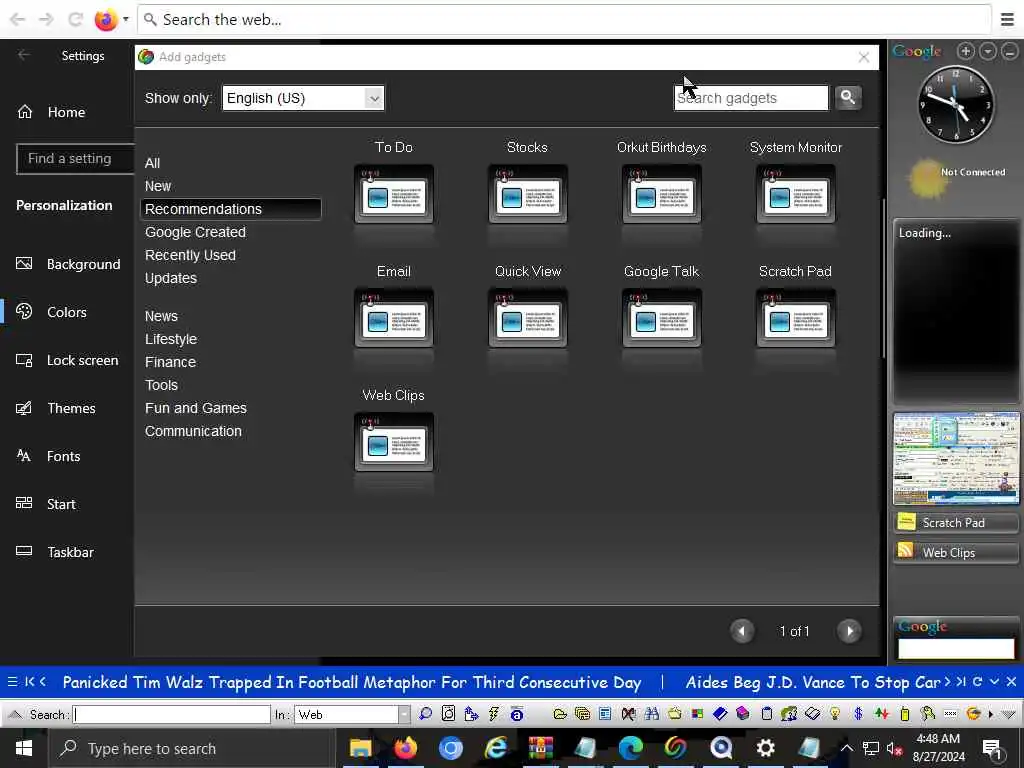Show News gadgets category
This screenshot has height=768, width=1024.
[161, 316]
